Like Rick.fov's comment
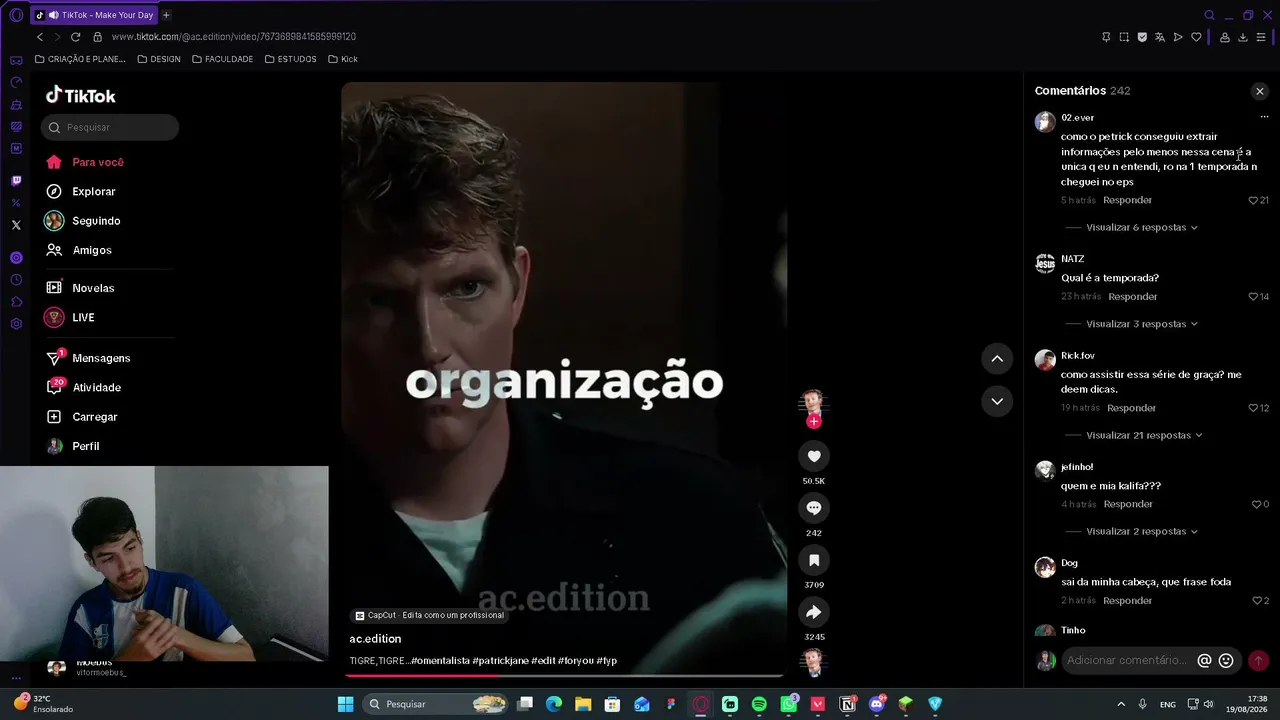 pyautogui.click(x=1253, y=408)
